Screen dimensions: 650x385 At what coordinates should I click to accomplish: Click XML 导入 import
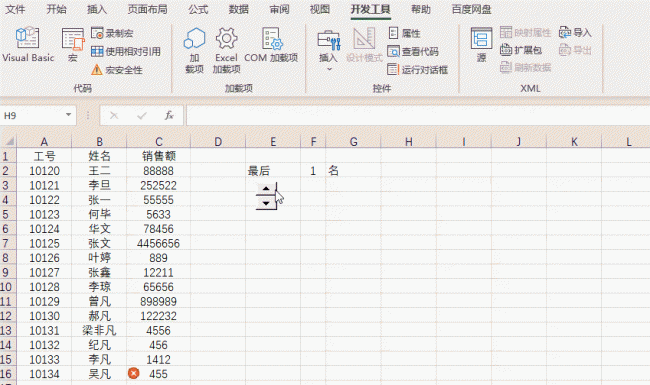point(575,32)
